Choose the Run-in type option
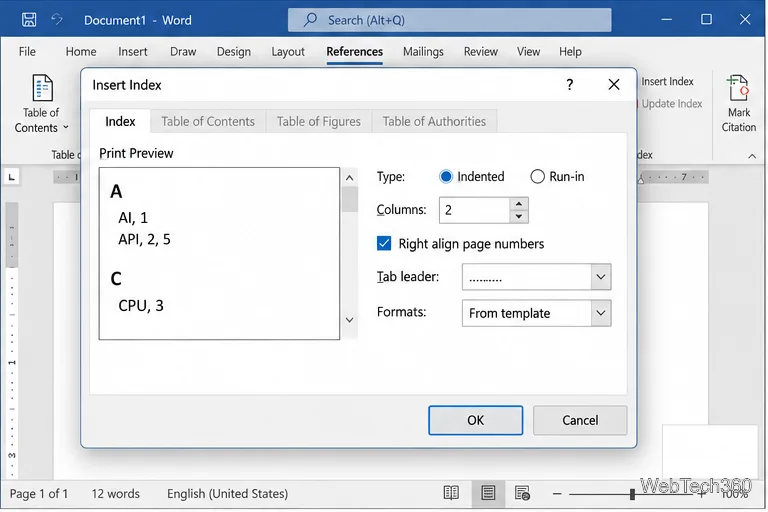 click(537, 176)
